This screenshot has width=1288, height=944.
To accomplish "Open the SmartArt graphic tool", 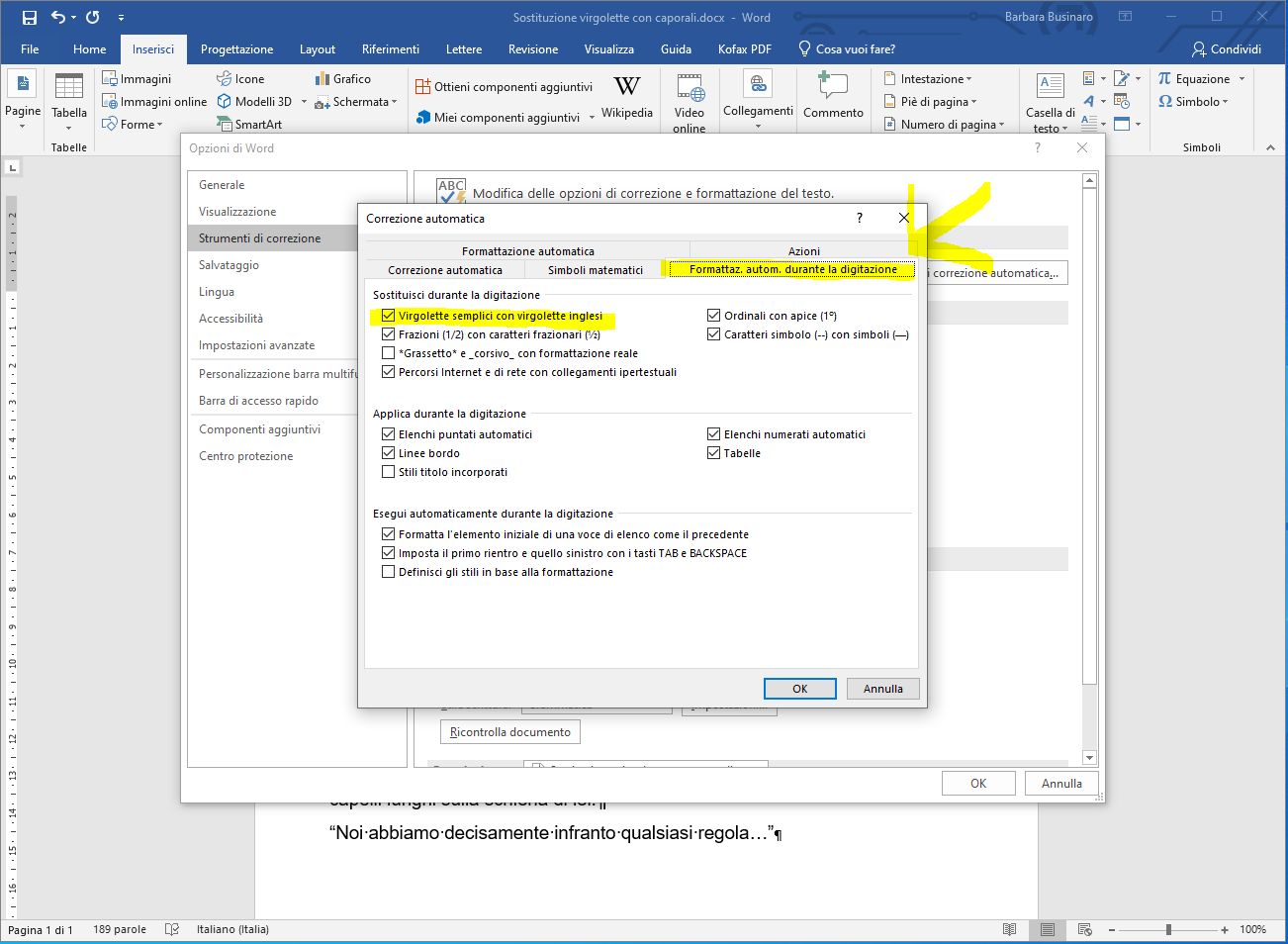I will (x=226, y=125).
